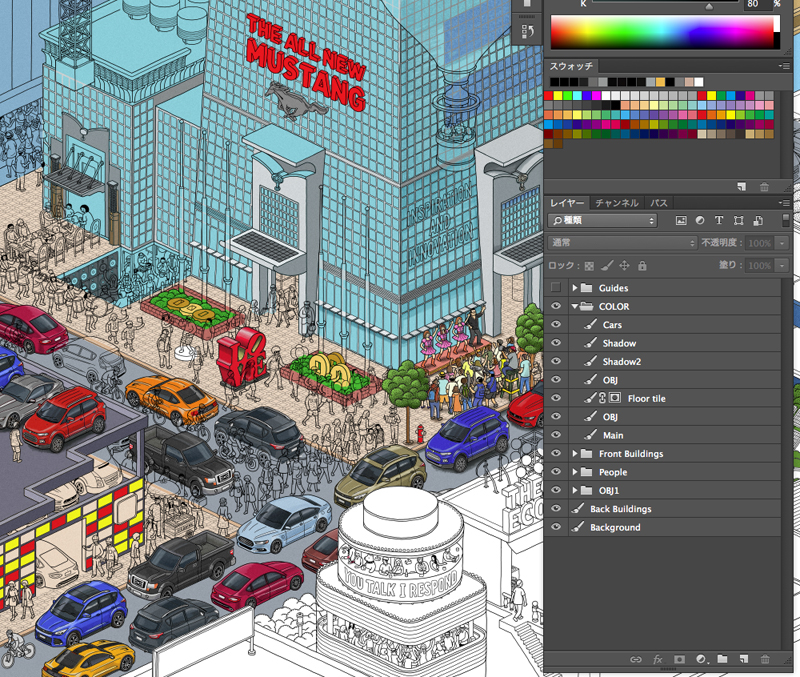This screenshot has width=800, height=677.
Task: Filter layers by pixel layer icon
Action: point(681,220)
